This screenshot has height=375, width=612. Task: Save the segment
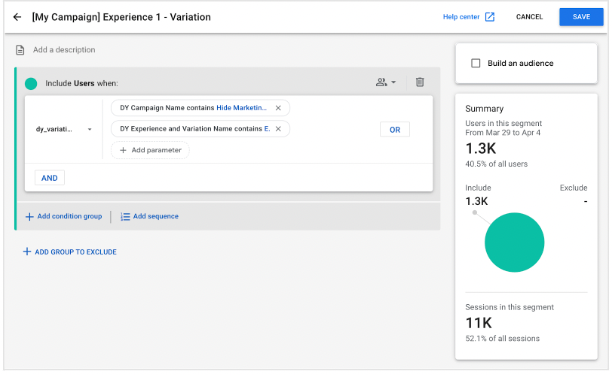click(581, 17)
